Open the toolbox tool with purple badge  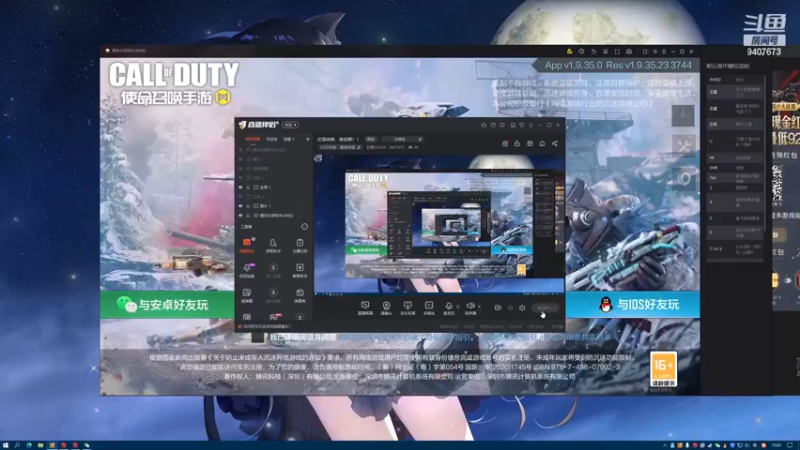pos(247,269)
